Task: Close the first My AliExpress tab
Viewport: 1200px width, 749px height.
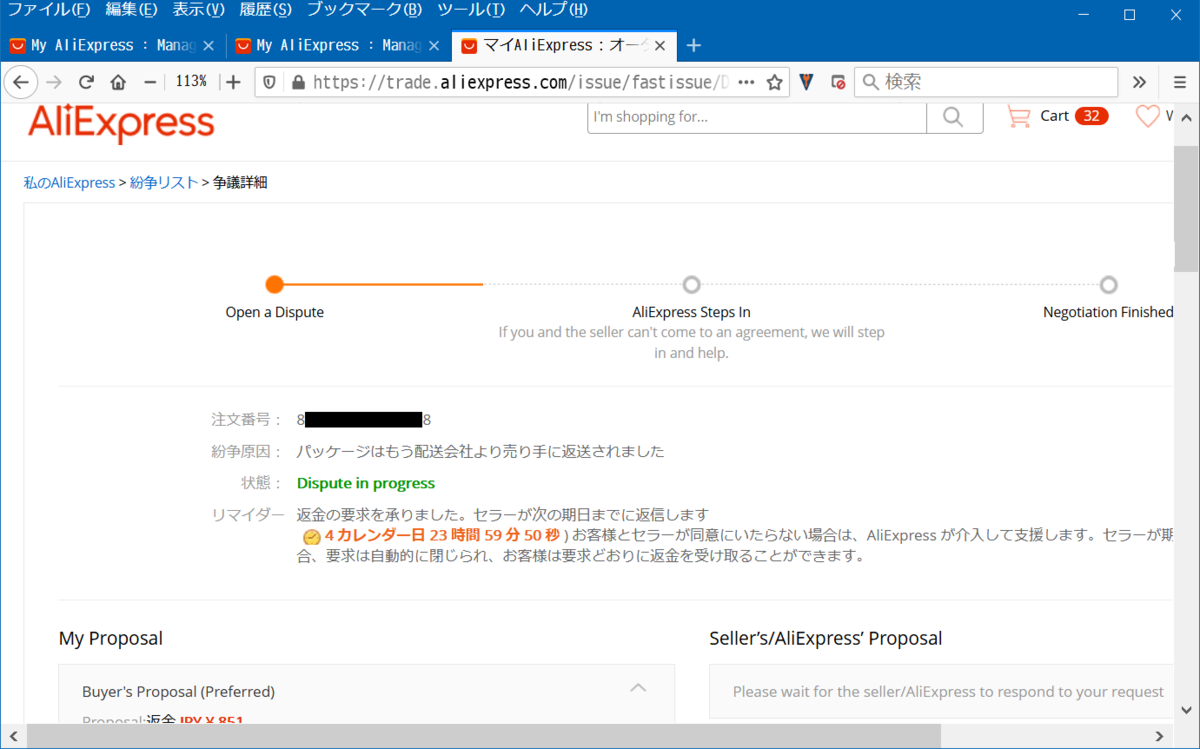Action: click(x=209, y=45)
